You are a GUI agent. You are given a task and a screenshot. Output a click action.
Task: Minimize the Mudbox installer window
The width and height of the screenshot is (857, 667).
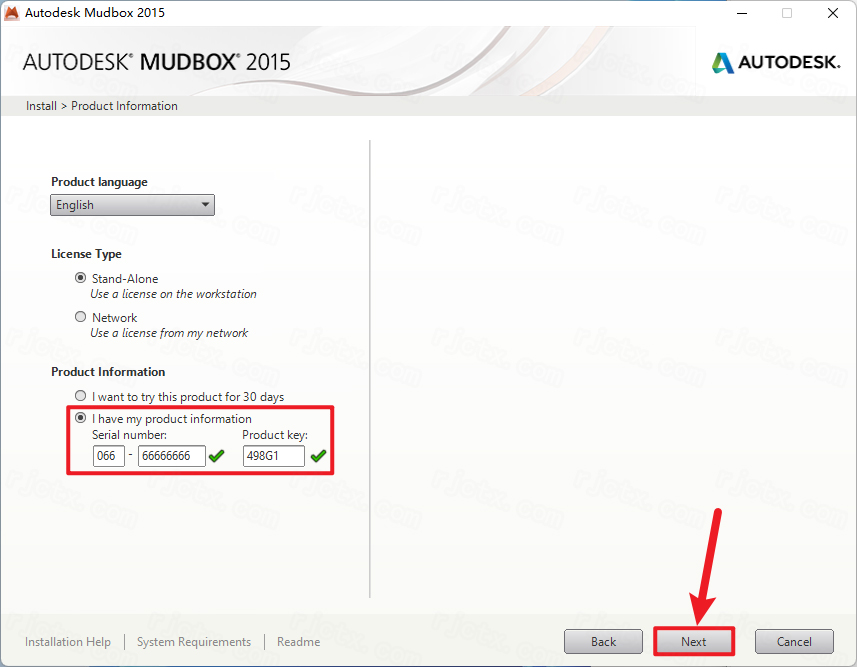pos(742,13)
